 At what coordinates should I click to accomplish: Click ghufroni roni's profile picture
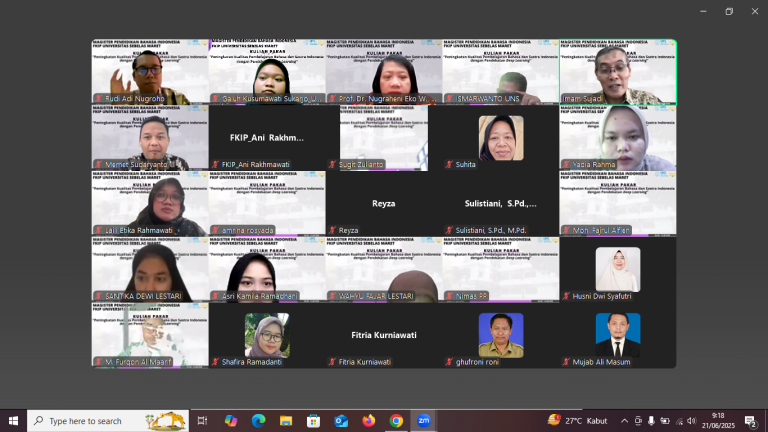click(501, 335)
